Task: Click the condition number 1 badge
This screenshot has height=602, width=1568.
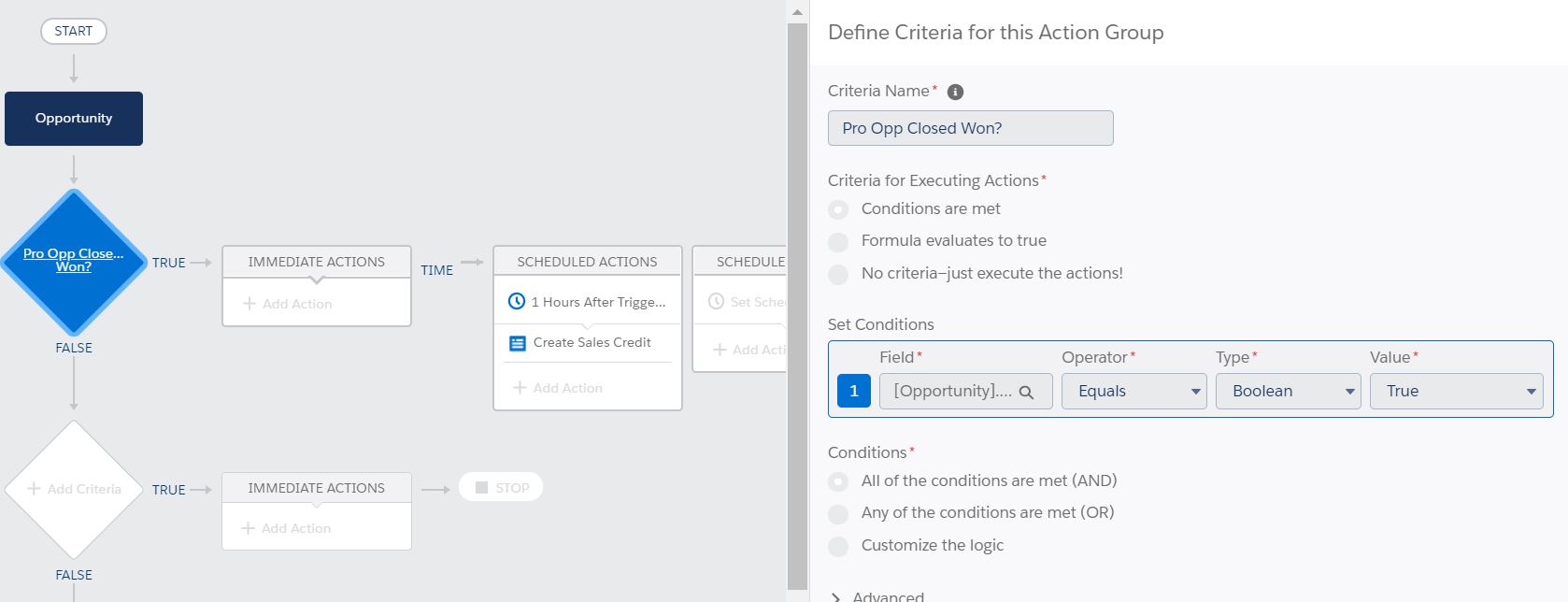Action: tap(853, 391)
